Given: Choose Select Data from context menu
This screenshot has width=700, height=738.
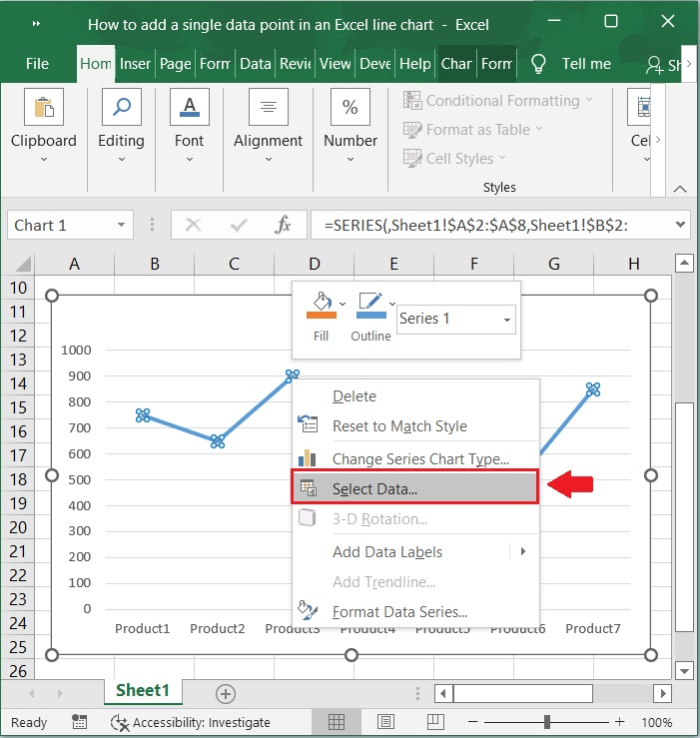Looking at the screenshot, I should coord(415,489).
